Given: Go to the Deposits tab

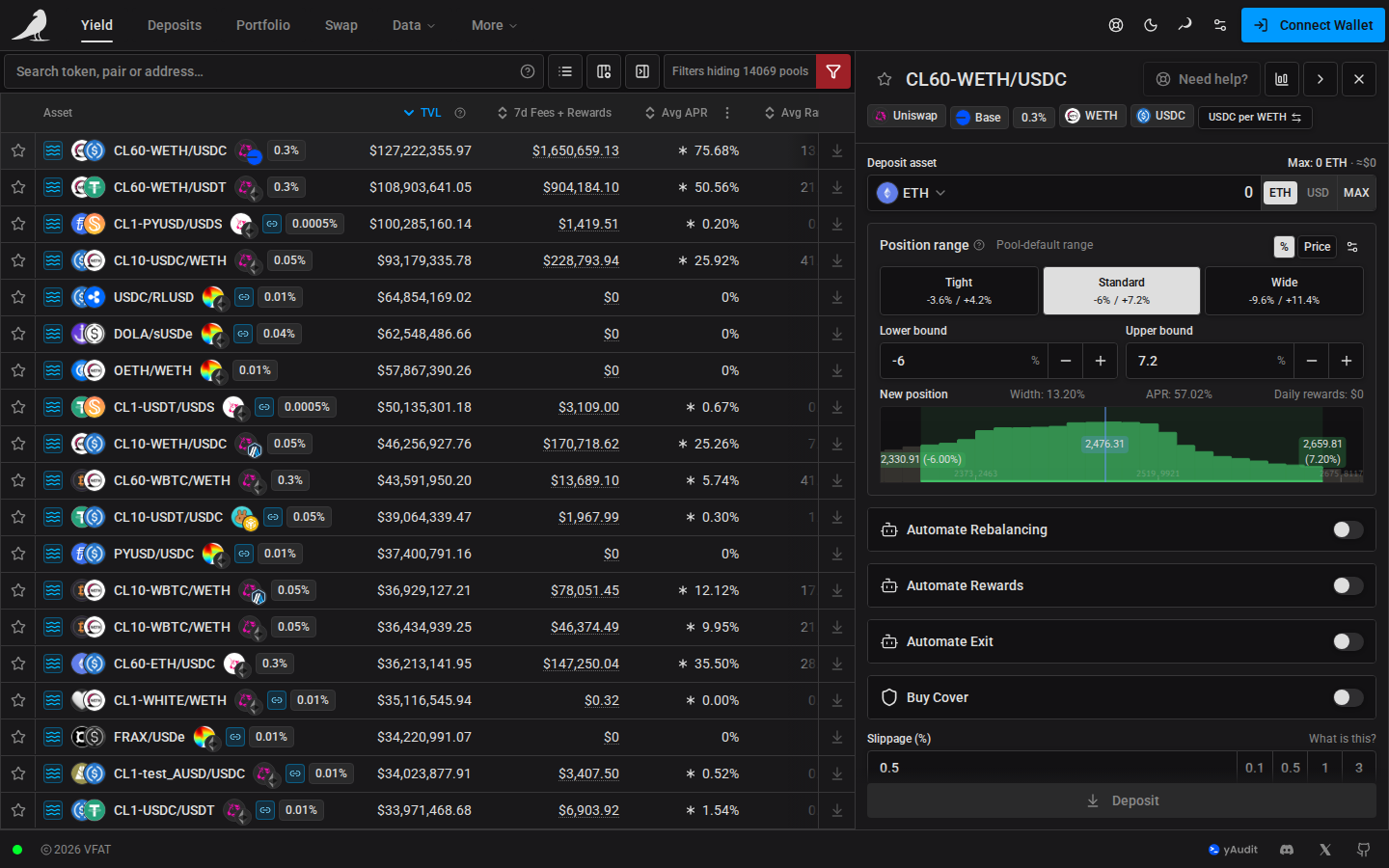Looking at the screenshot, I should click(x=175, y=25).
